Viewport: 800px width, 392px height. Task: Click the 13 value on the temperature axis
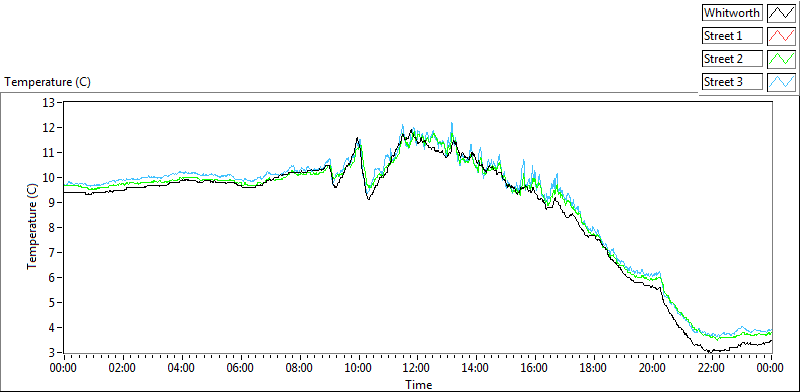(48, 103)
